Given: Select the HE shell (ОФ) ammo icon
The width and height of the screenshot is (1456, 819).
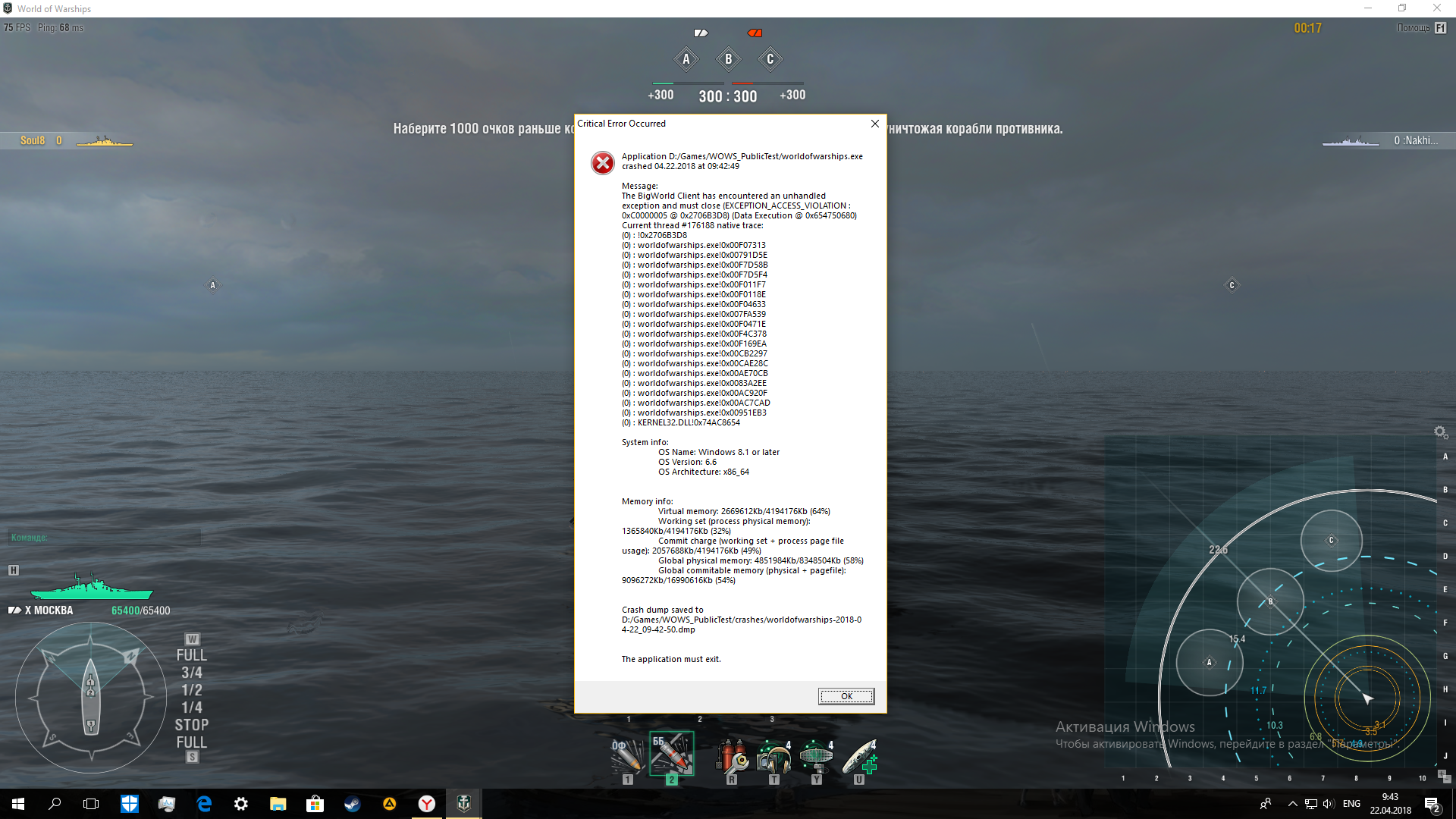Looking at the screenshot, I should point(628,756).
